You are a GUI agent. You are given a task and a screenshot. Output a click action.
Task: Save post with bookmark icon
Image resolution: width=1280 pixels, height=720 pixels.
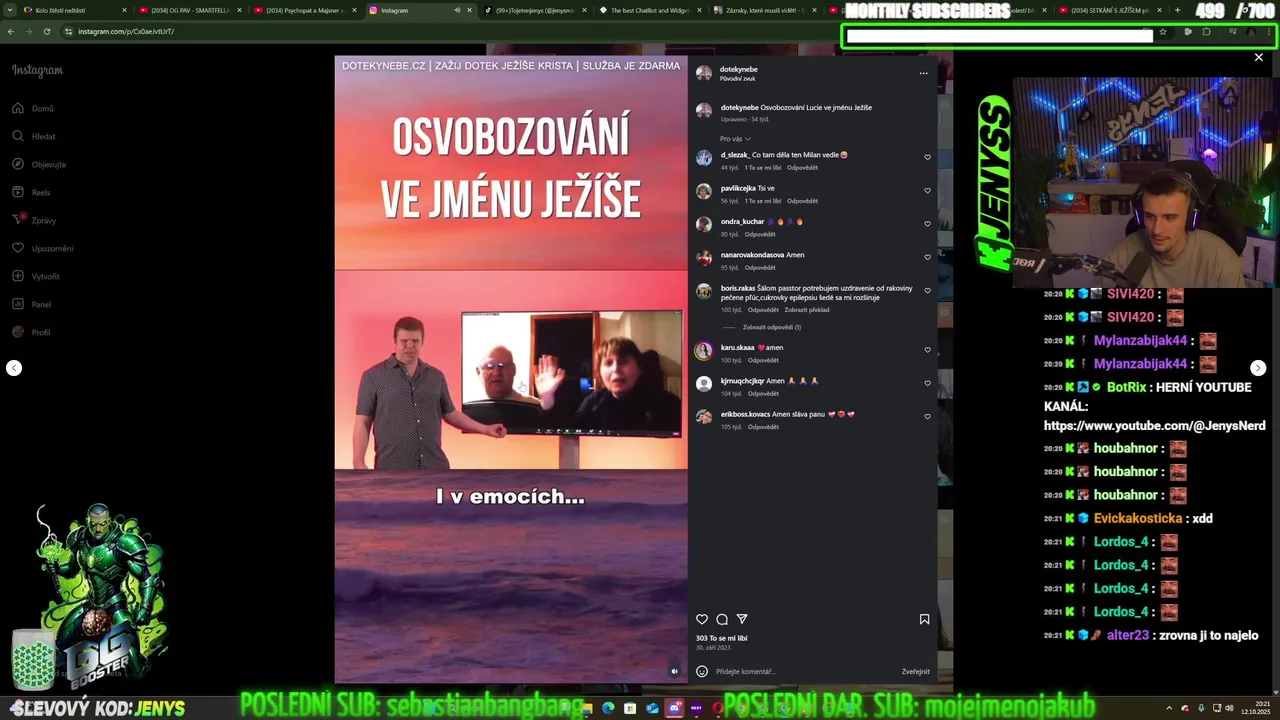tap(924, 619)
